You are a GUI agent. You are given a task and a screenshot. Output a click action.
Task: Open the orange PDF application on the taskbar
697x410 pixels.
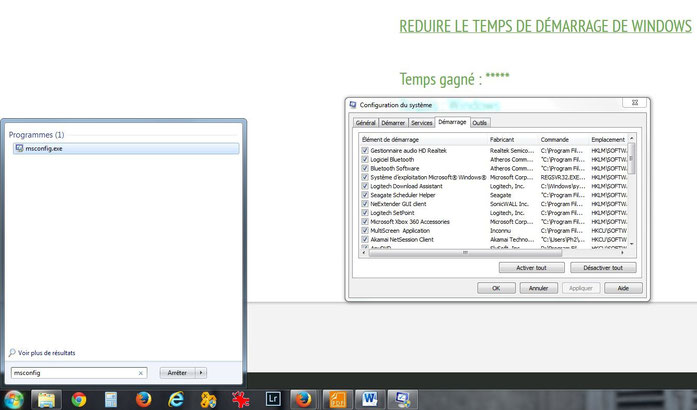tap(337, 399)
